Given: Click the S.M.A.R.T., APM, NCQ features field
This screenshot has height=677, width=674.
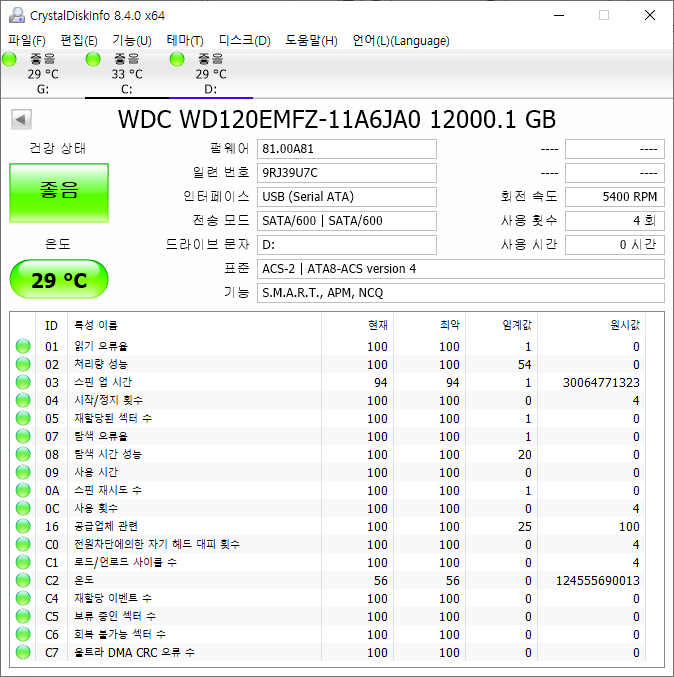Looking at the screenshot, I should [x=461, y=293].
